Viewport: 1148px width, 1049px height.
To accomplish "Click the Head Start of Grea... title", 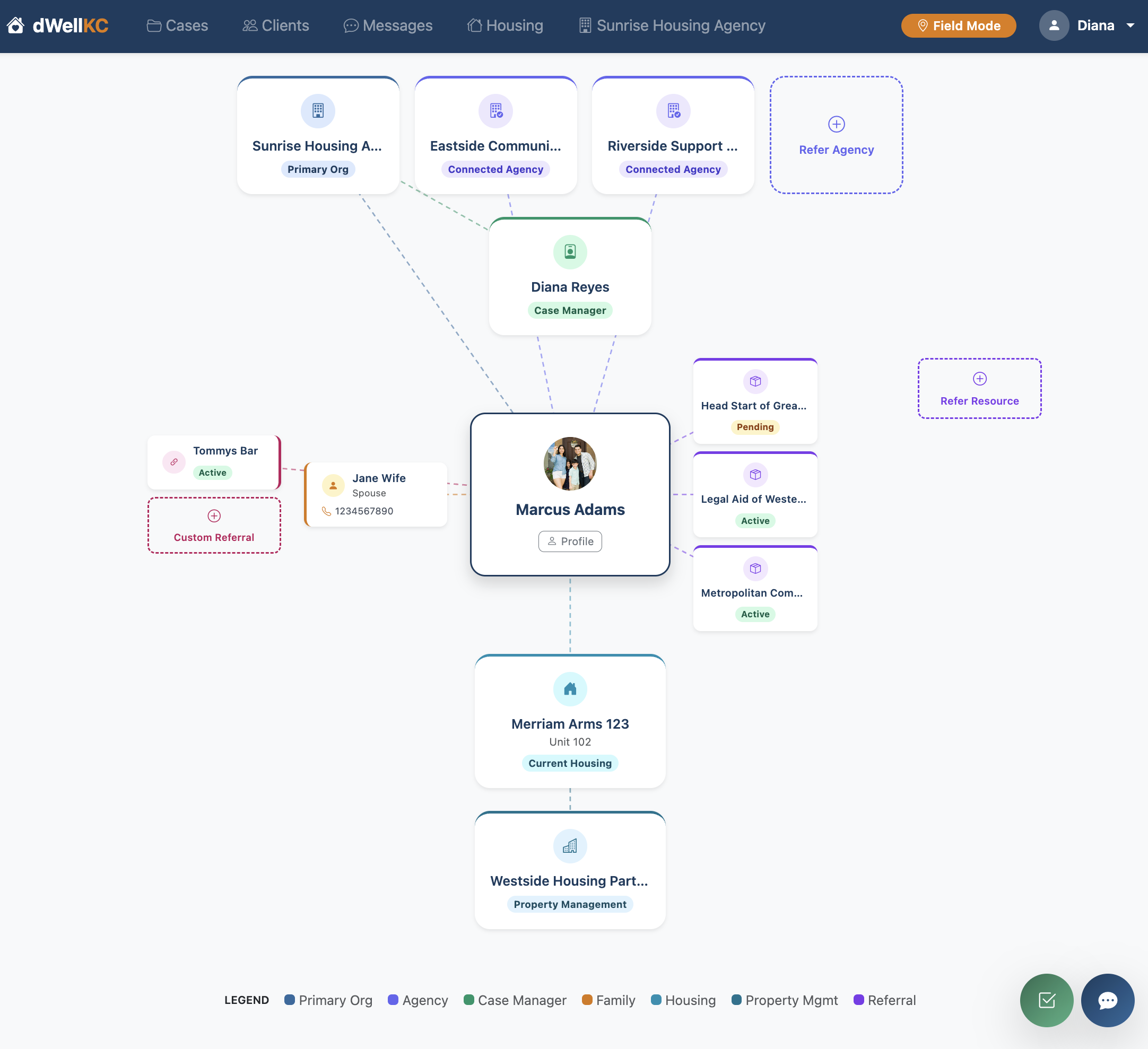I will pos(753,406).
